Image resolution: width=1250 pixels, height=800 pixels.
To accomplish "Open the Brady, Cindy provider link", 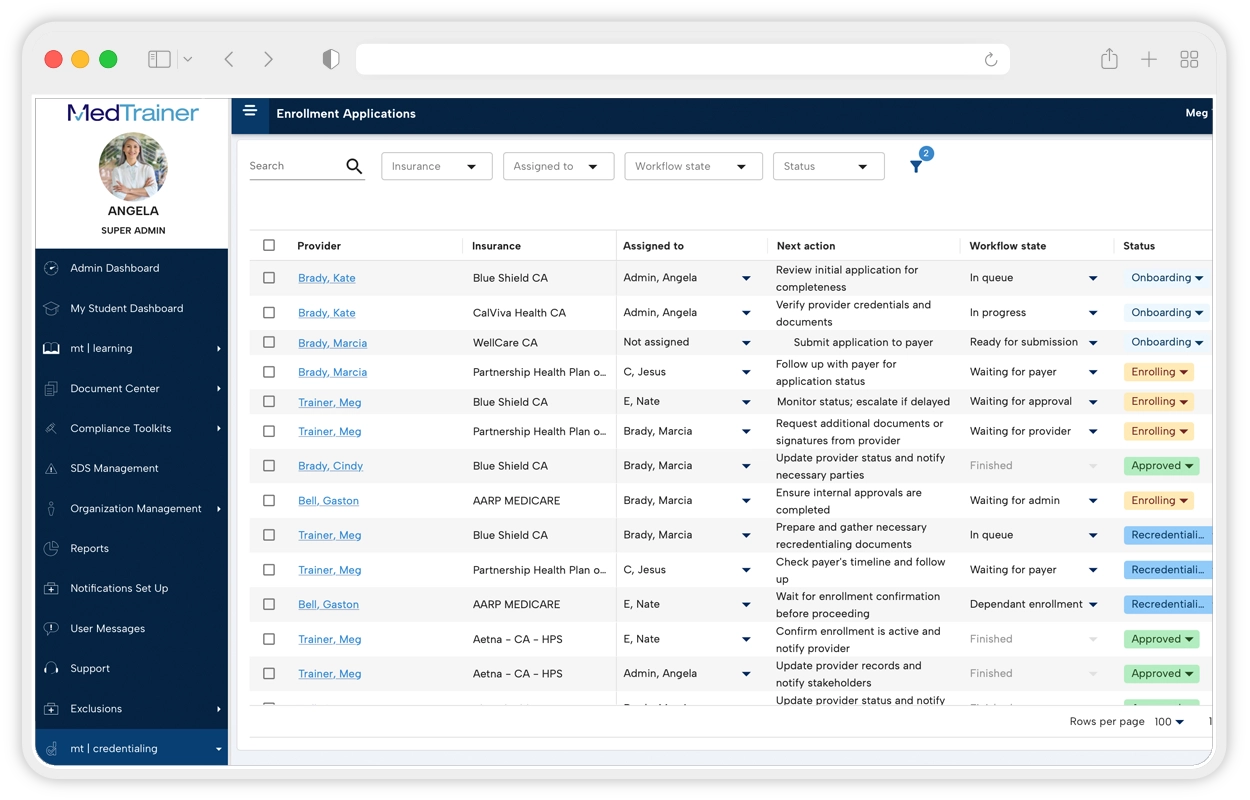I will tap(330, 466).
